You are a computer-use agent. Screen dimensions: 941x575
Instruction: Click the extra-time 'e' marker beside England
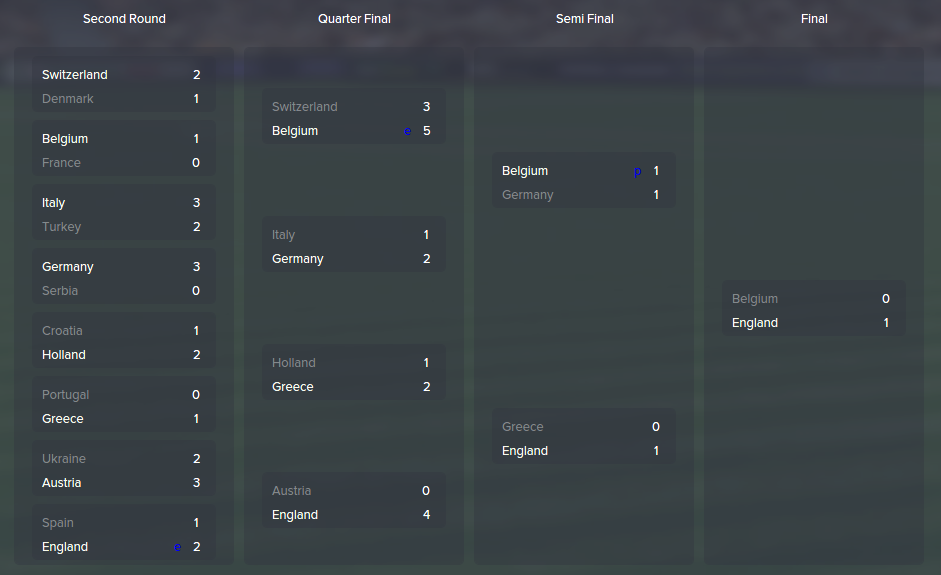tap(178, 547)
